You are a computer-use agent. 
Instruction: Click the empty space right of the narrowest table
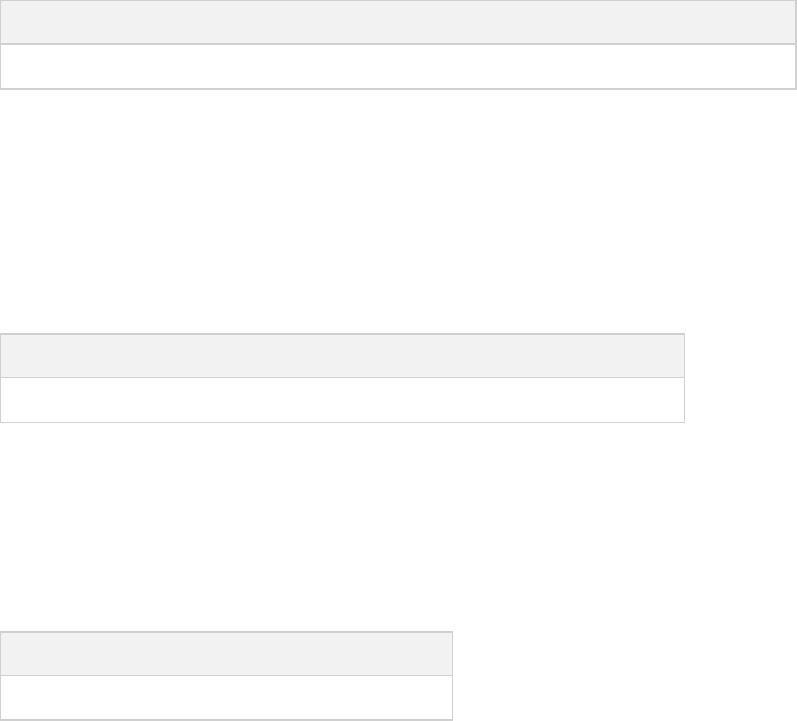click(x=620, y=676)
